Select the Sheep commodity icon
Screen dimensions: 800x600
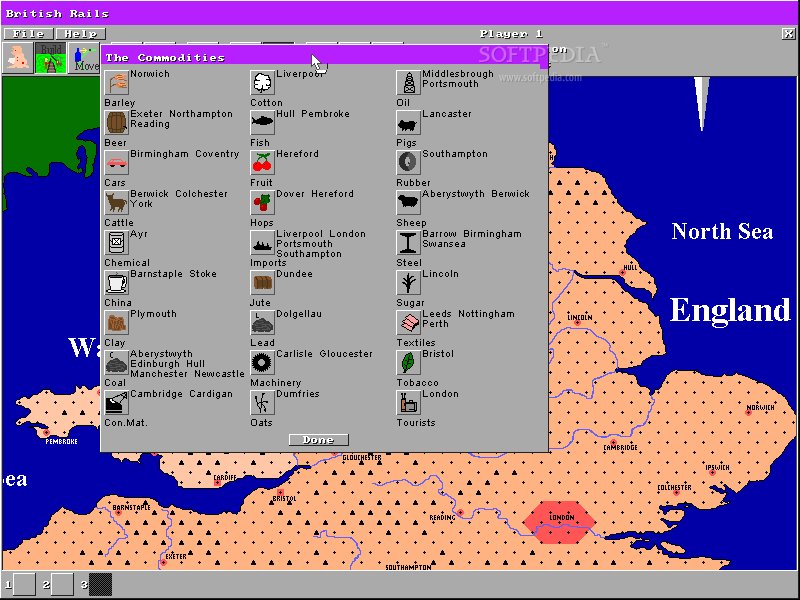click(409, 203)
